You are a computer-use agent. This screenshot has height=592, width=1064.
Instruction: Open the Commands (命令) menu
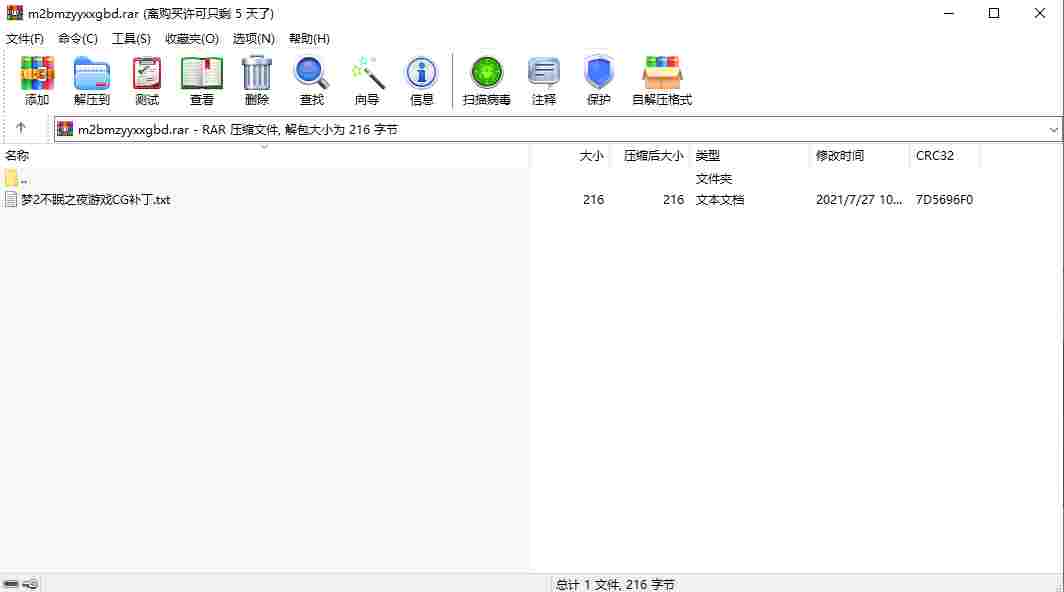(x=77, y=39)
